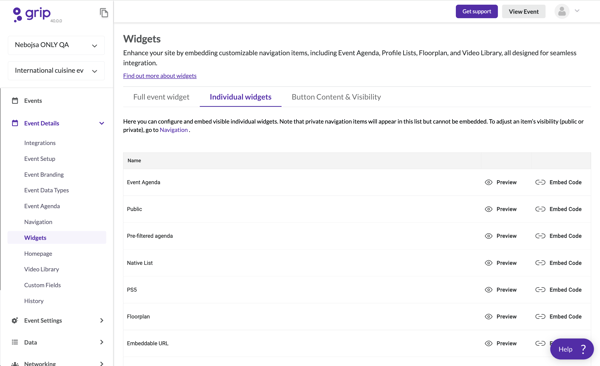Go to Custom Fields in sidebar
Image resolution: width=600 pixels, height=366 pixels.
(x=42, y=285)
